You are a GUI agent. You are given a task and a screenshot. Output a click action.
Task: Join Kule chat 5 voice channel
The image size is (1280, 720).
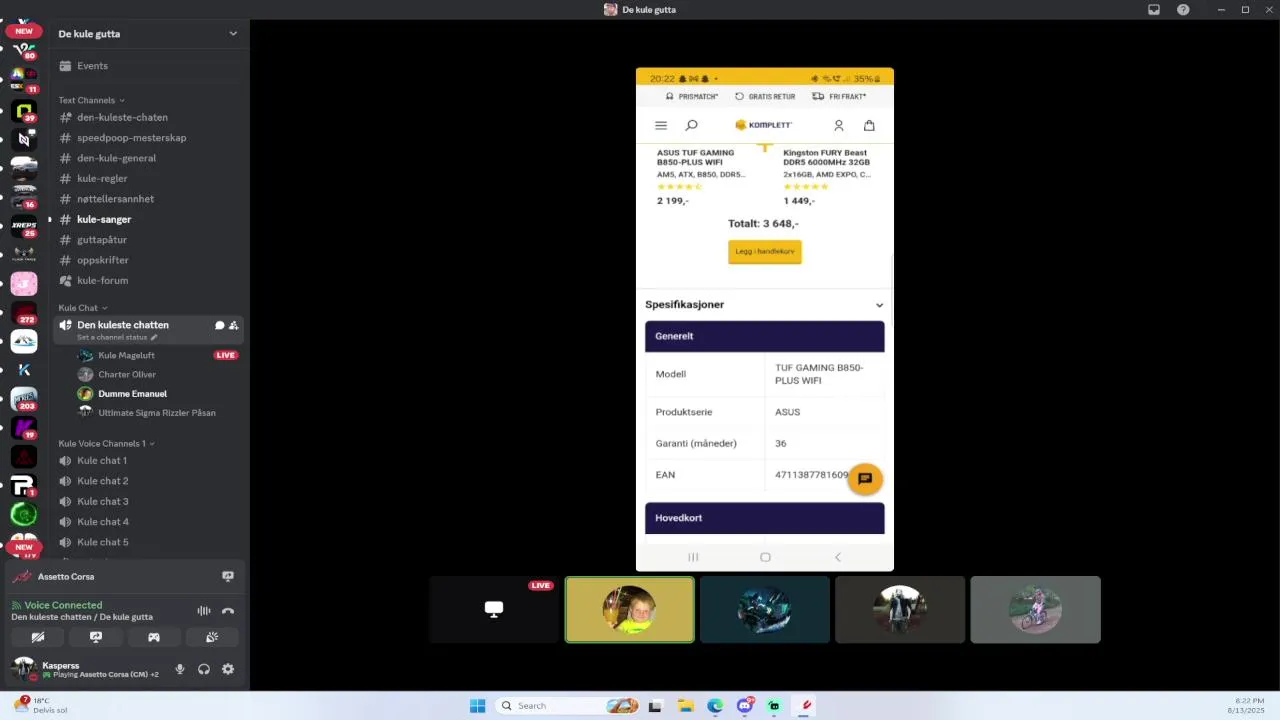148,542
